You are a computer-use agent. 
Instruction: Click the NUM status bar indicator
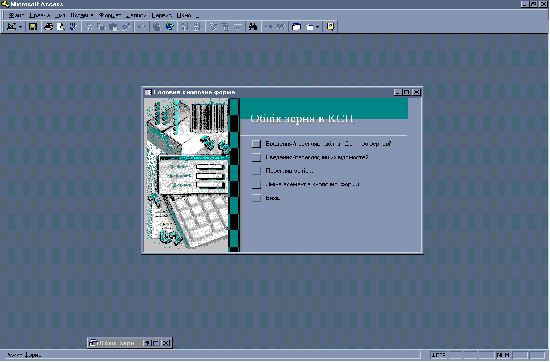[x=503, y=355]
